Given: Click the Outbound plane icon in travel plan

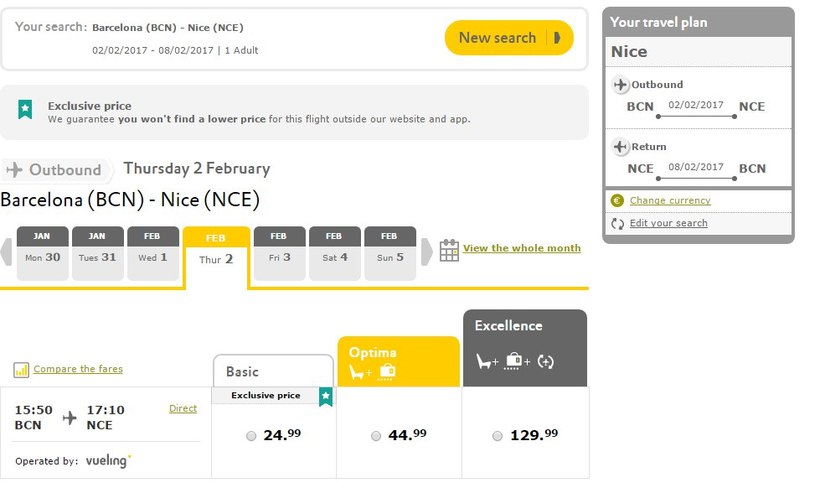Looking at the screenshot, I should click(620, 85).
